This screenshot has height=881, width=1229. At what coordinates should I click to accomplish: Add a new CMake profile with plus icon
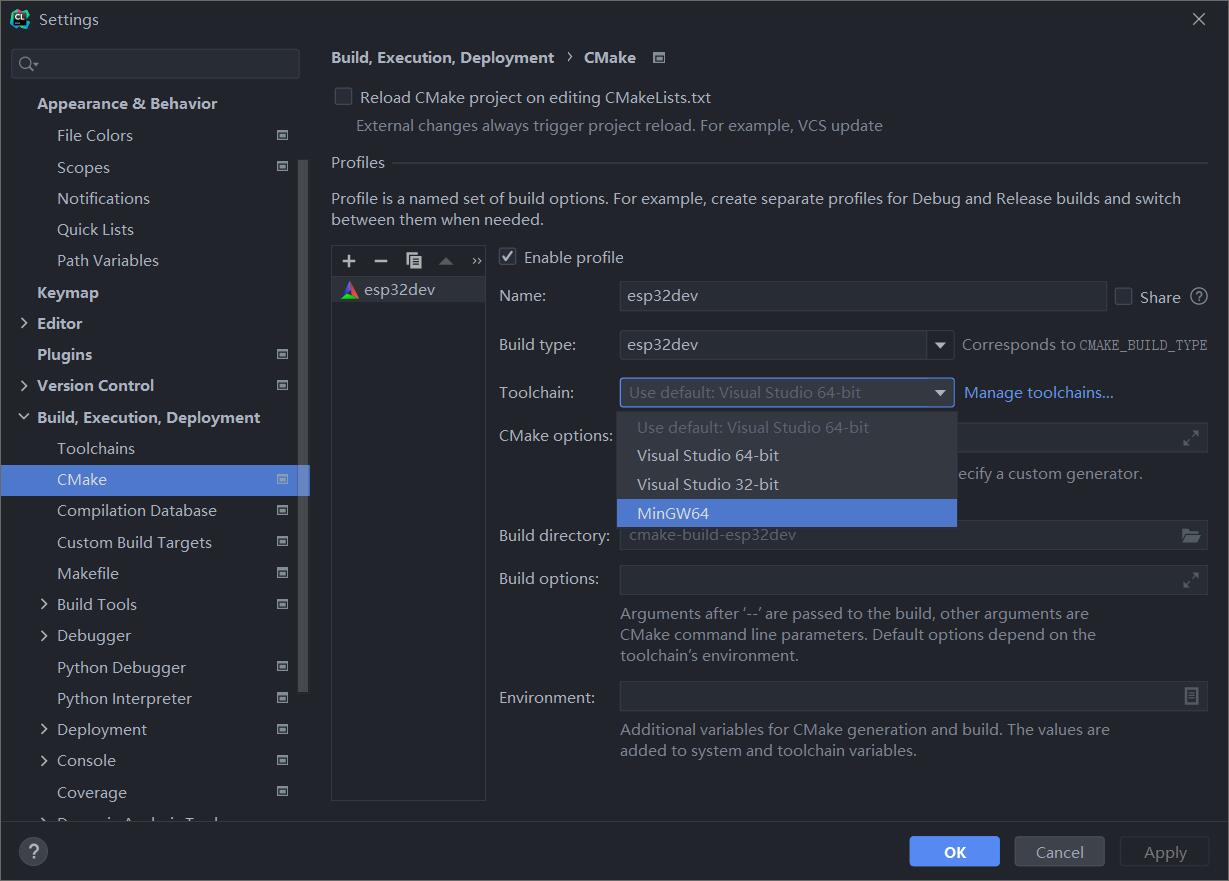tap(348, 260)
